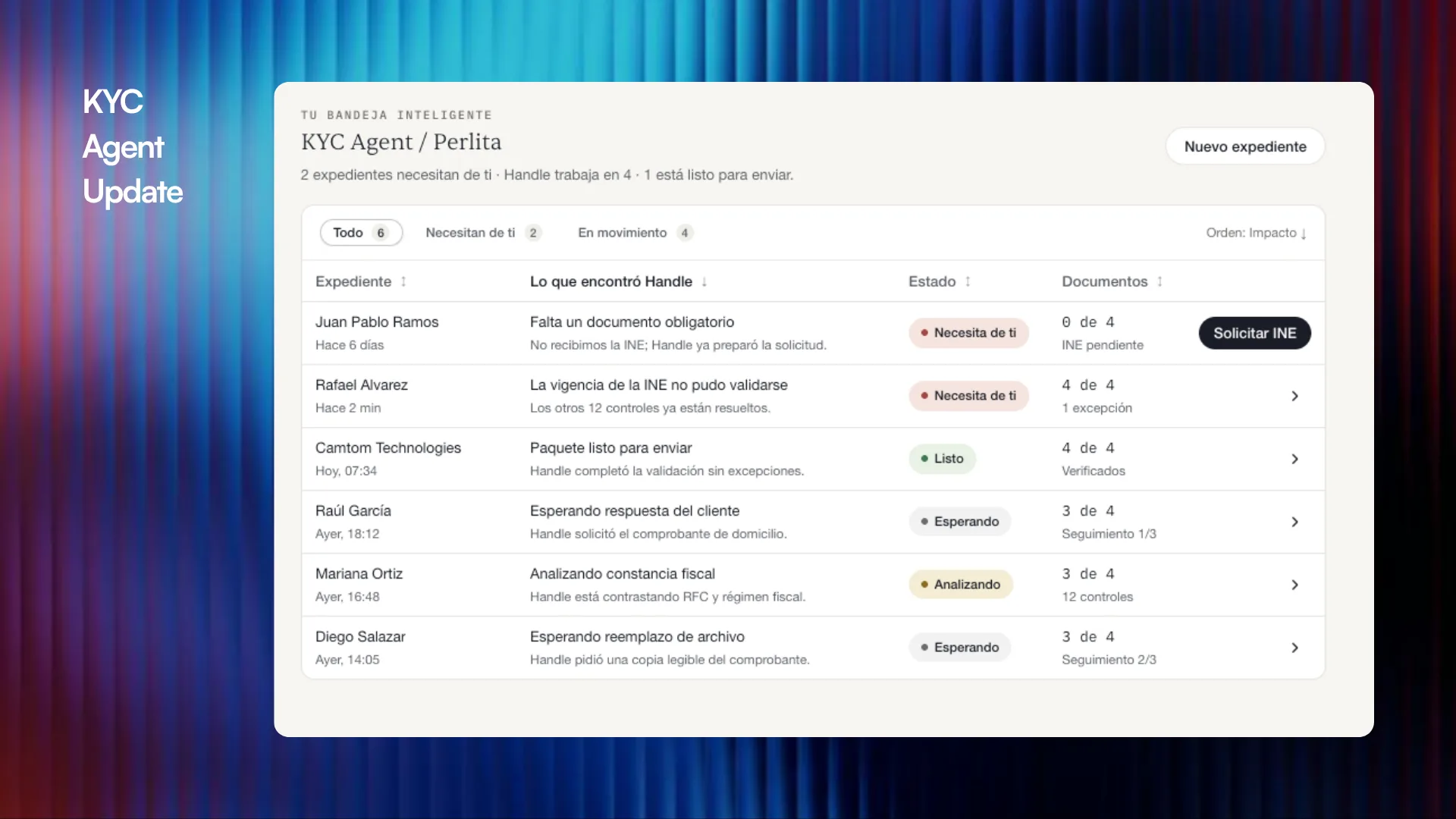1456x819 pixels.
Task: Click the Listo status badge
Action: [942, 459]
